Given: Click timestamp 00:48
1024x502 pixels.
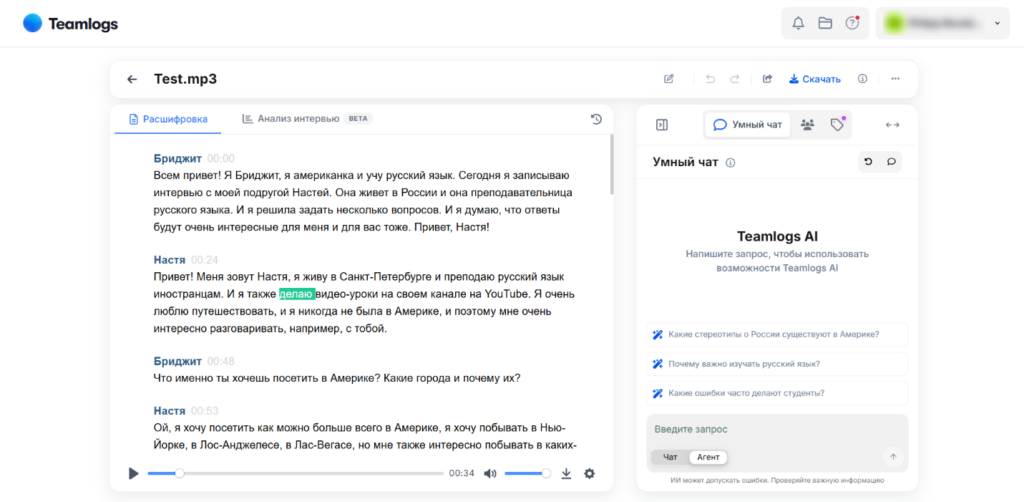Looking at the screenshot, I should tap(221, 361).
